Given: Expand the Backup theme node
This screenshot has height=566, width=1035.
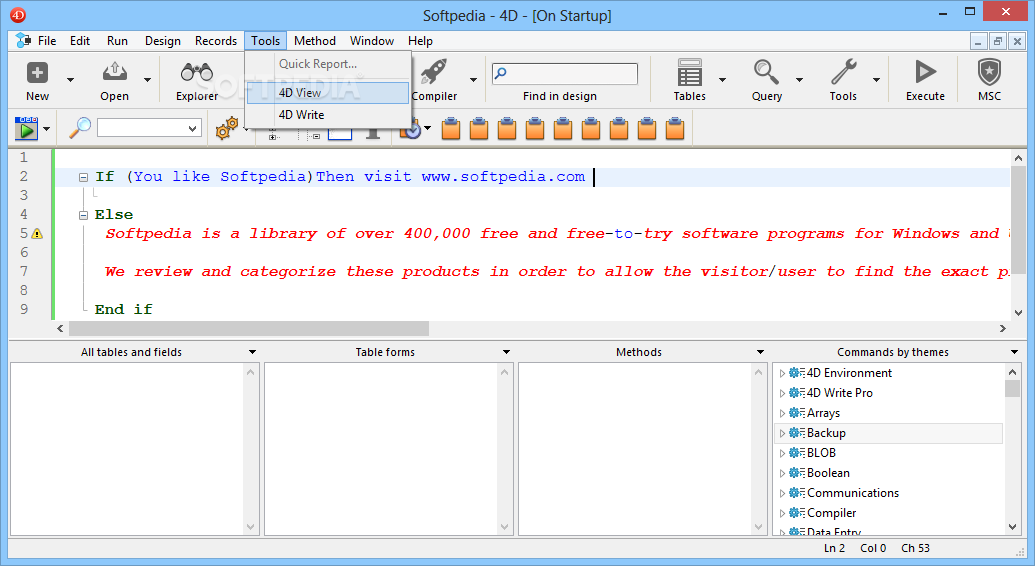Looking at the screenshot, I should click(x=782, y=433).
